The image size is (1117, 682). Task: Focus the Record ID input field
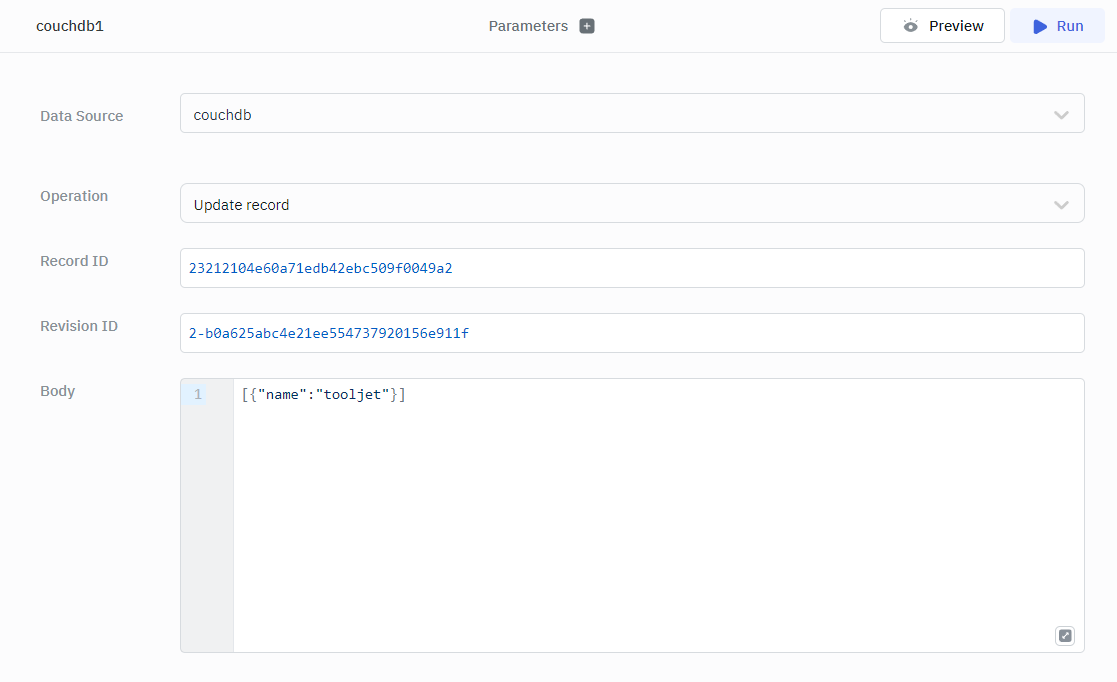point(631,268)
